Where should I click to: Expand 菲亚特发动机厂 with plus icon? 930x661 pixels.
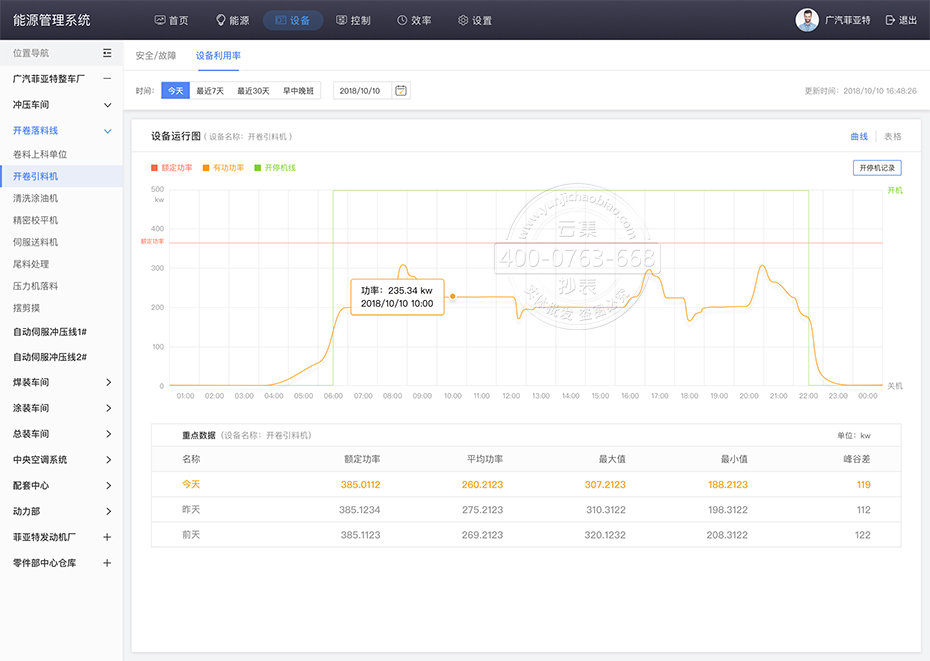(x=107, y=537)
